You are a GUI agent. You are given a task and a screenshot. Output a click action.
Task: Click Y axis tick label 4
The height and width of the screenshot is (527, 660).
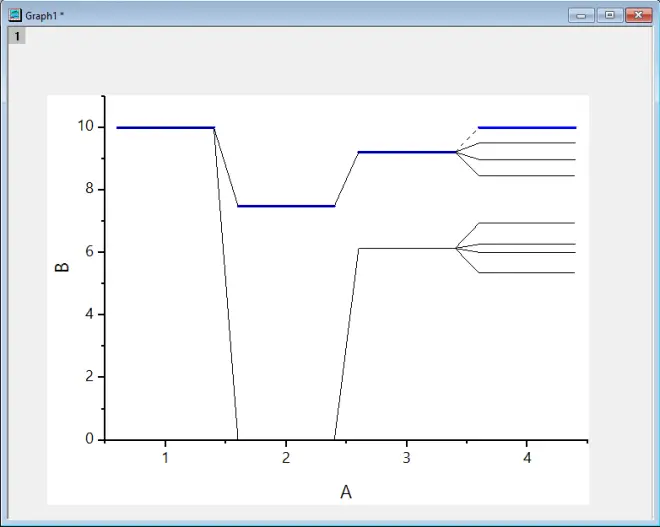pos(89,314)
